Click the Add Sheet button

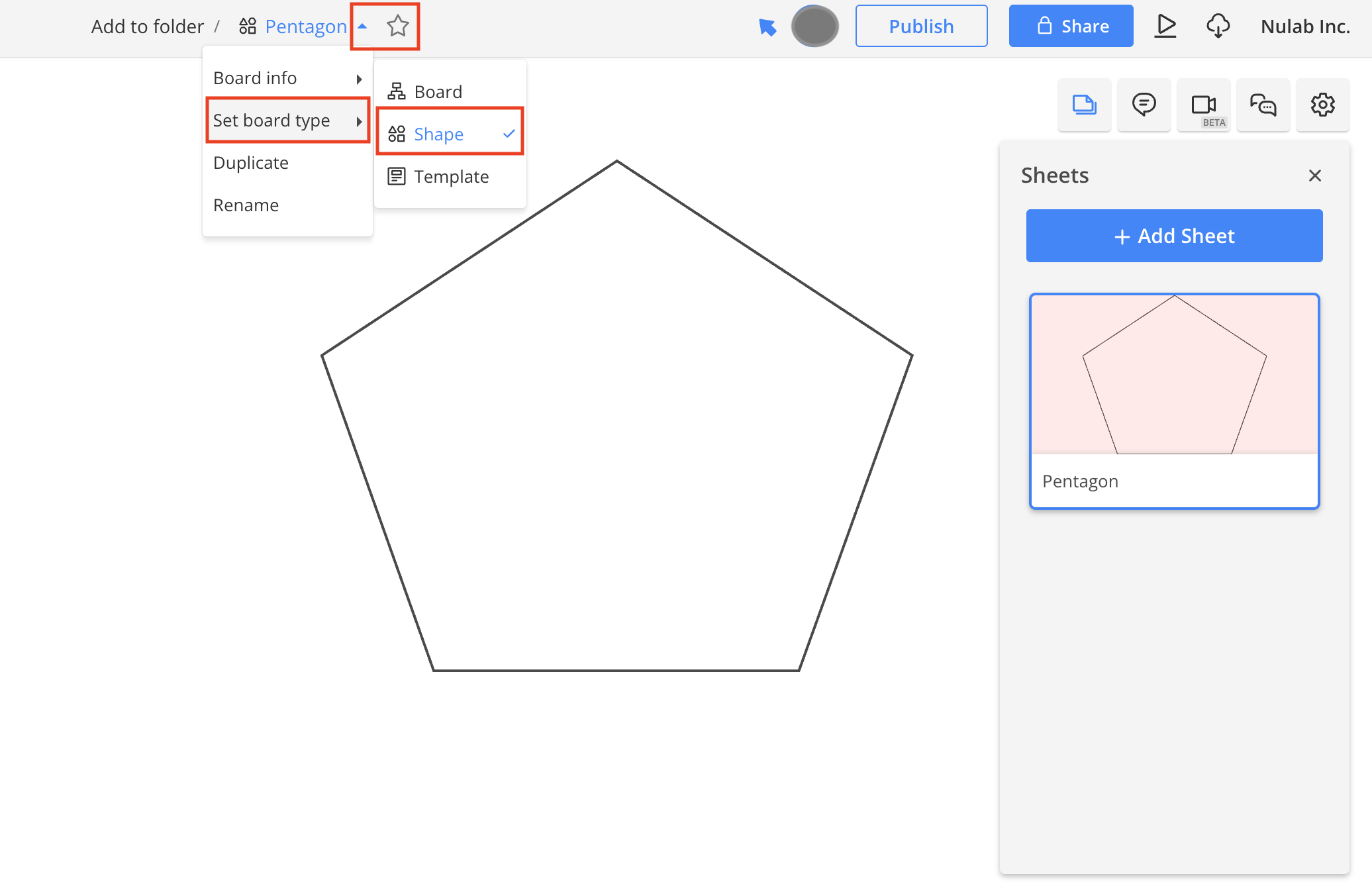pyautogui.click(x=1174, y=236)
